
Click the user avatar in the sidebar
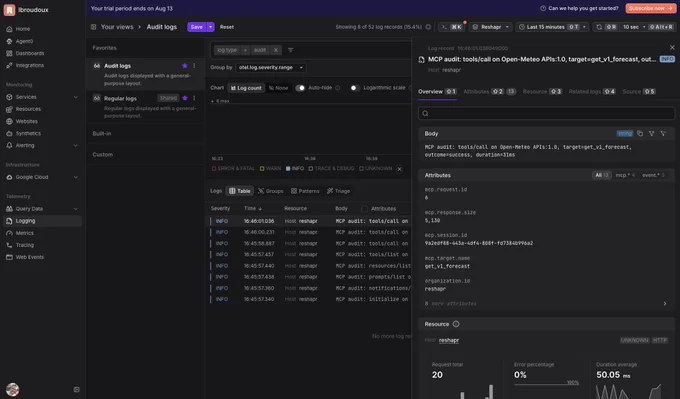click(x=13, y=389)
